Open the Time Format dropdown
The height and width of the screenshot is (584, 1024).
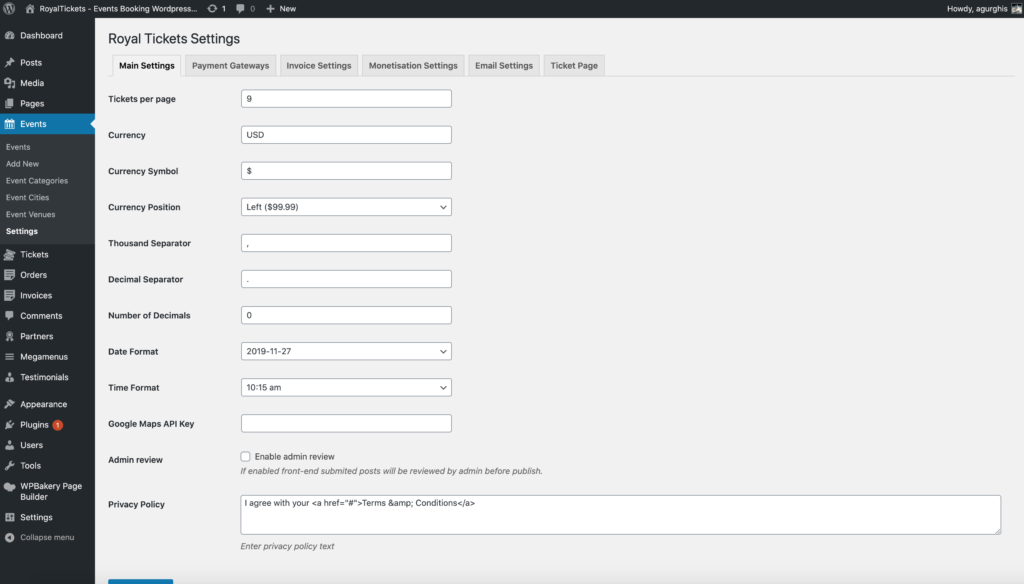pos(346,387)
